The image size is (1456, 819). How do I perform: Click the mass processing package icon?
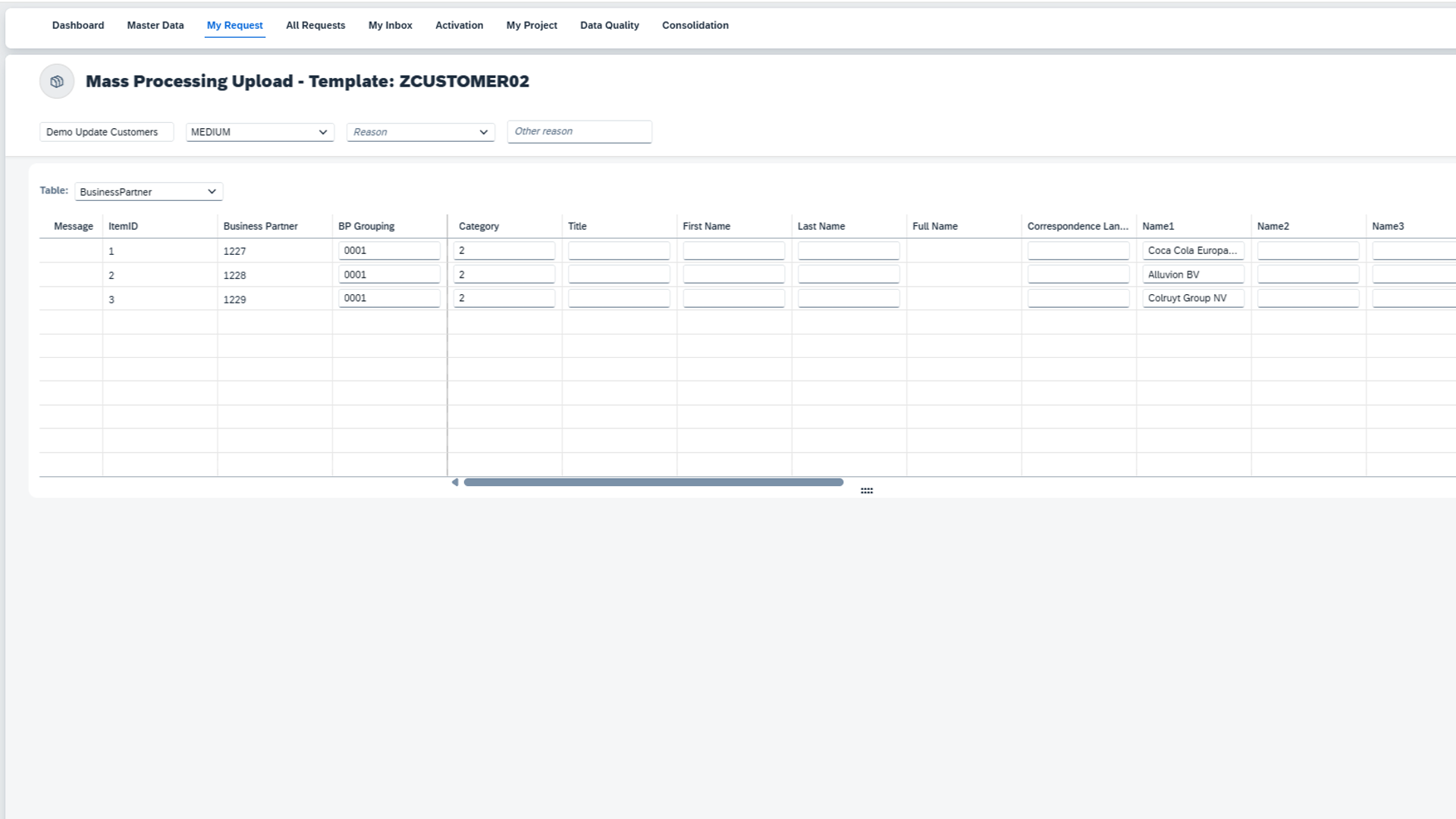click(x=57, y=82)
